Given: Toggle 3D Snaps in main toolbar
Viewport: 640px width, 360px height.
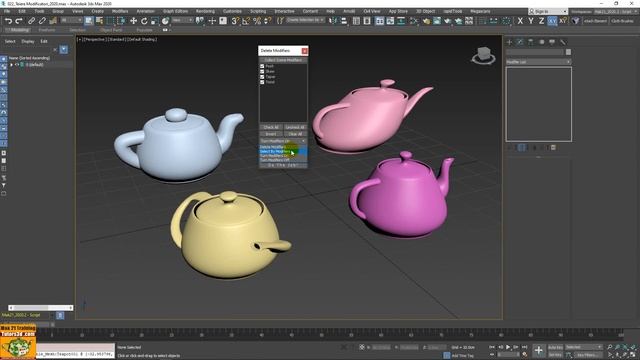Looking at the screenshot, I should click(x=235, y=21).
